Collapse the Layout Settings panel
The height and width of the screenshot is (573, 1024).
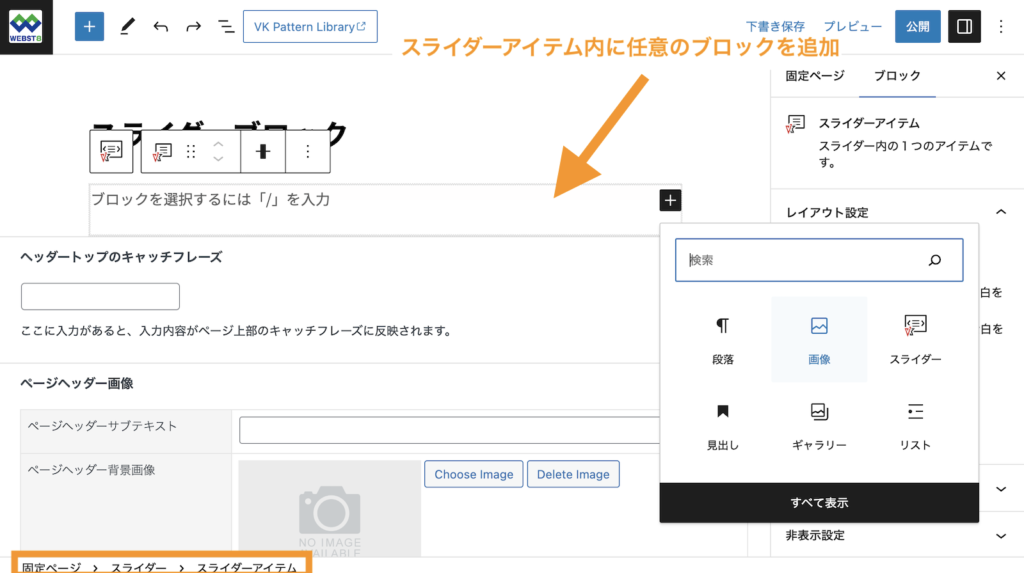coord(1000,212)
